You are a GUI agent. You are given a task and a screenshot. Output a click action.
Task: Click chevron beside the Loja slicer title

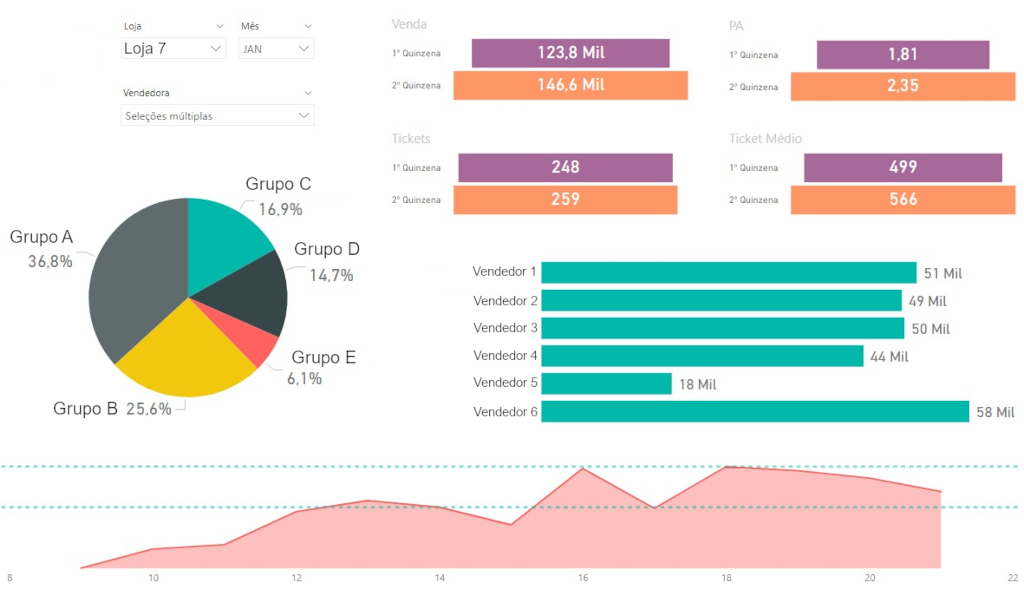point(219,25)
